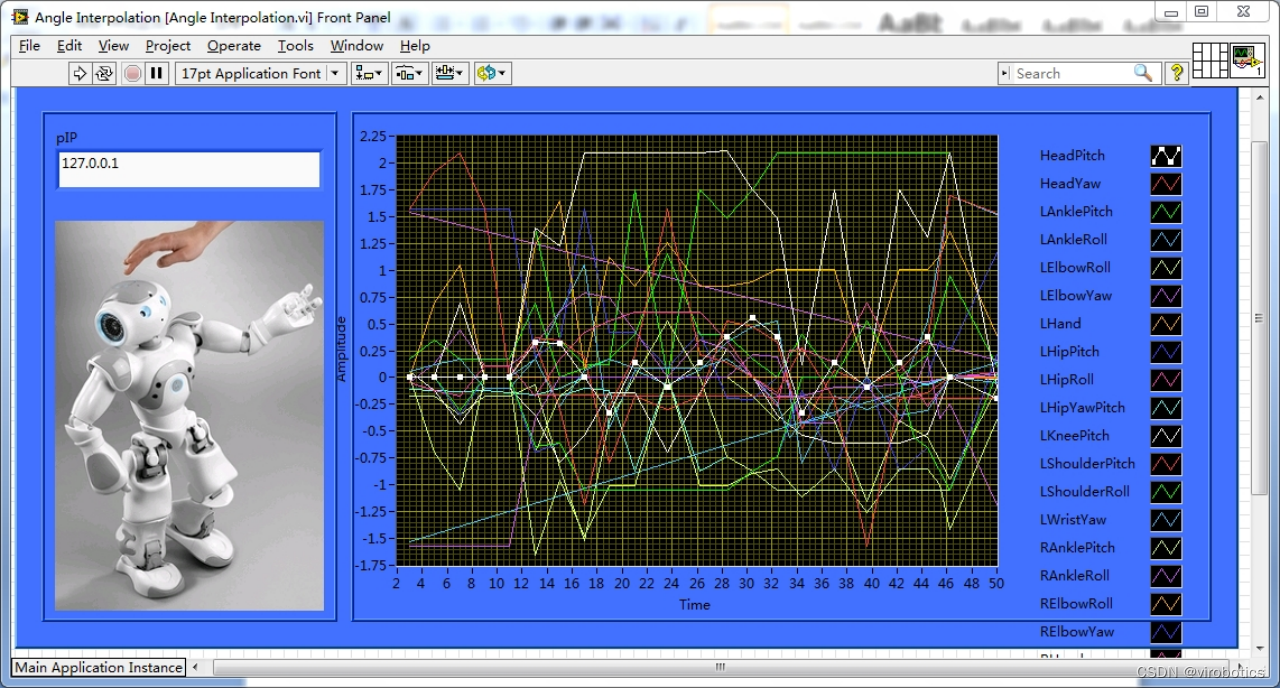The height and width of the screenshot is (688, 1280).
Task: Click the HeadPitch plot legend icon
Action: (1165, 156)
